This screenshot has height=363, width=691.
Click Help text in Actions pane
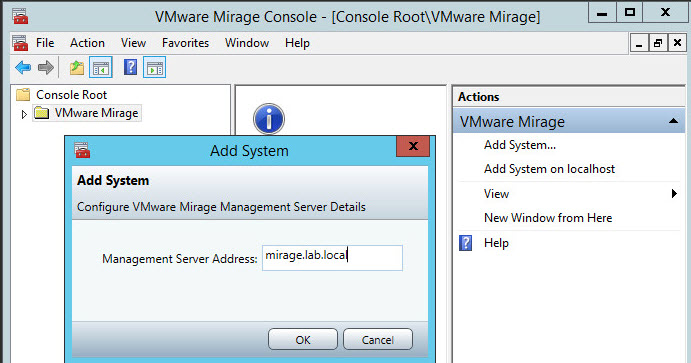(496, 243)
